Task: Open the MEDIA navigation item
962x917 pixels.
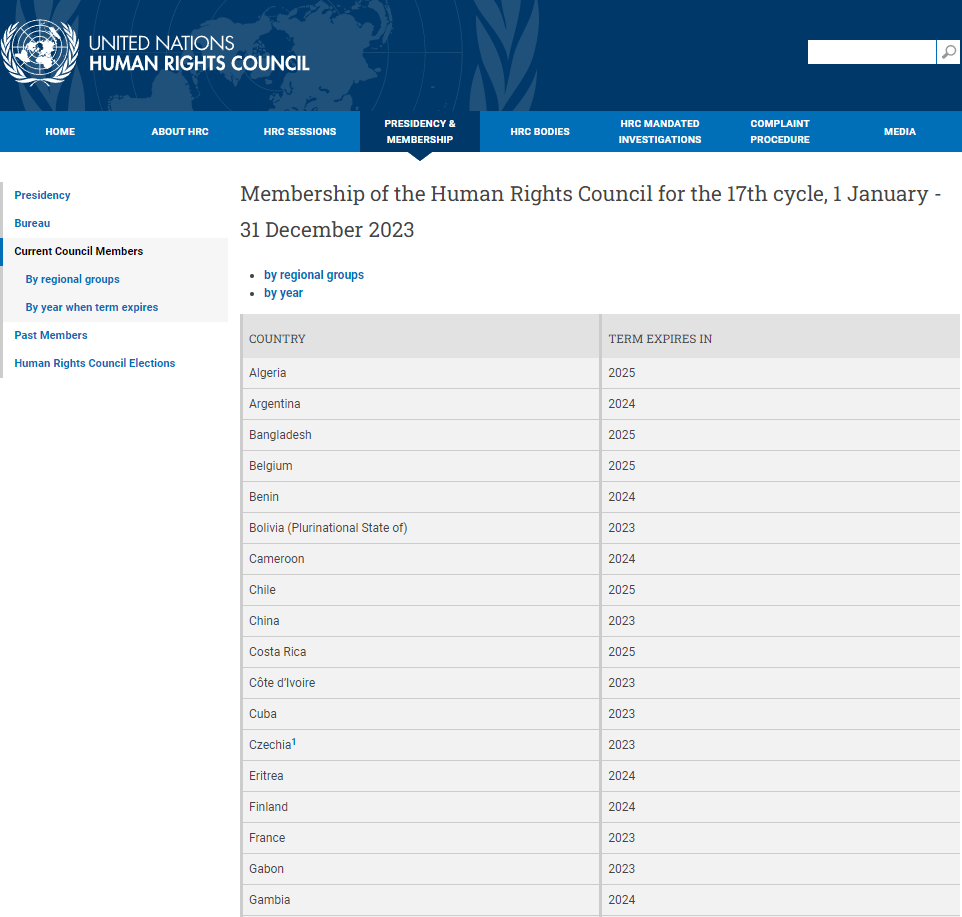Action: pos(899,131)
